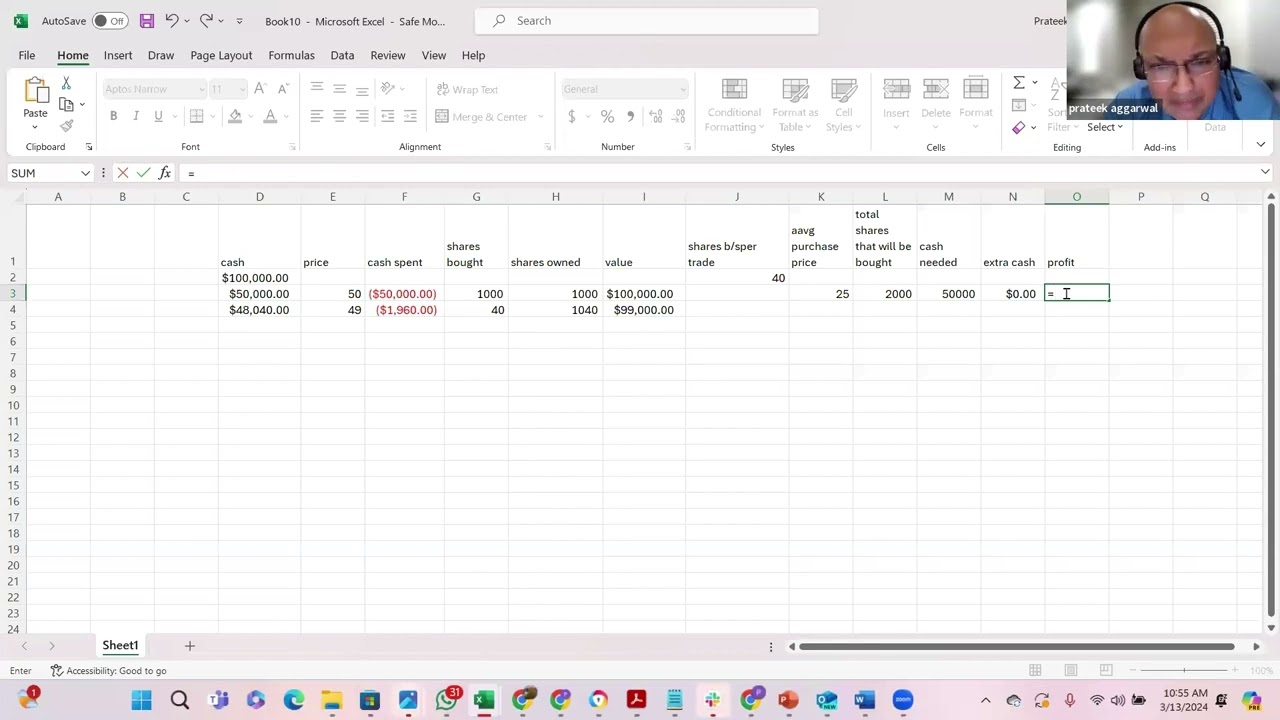
Task: Open Cell Styles gallery
Action: point(844,105)
